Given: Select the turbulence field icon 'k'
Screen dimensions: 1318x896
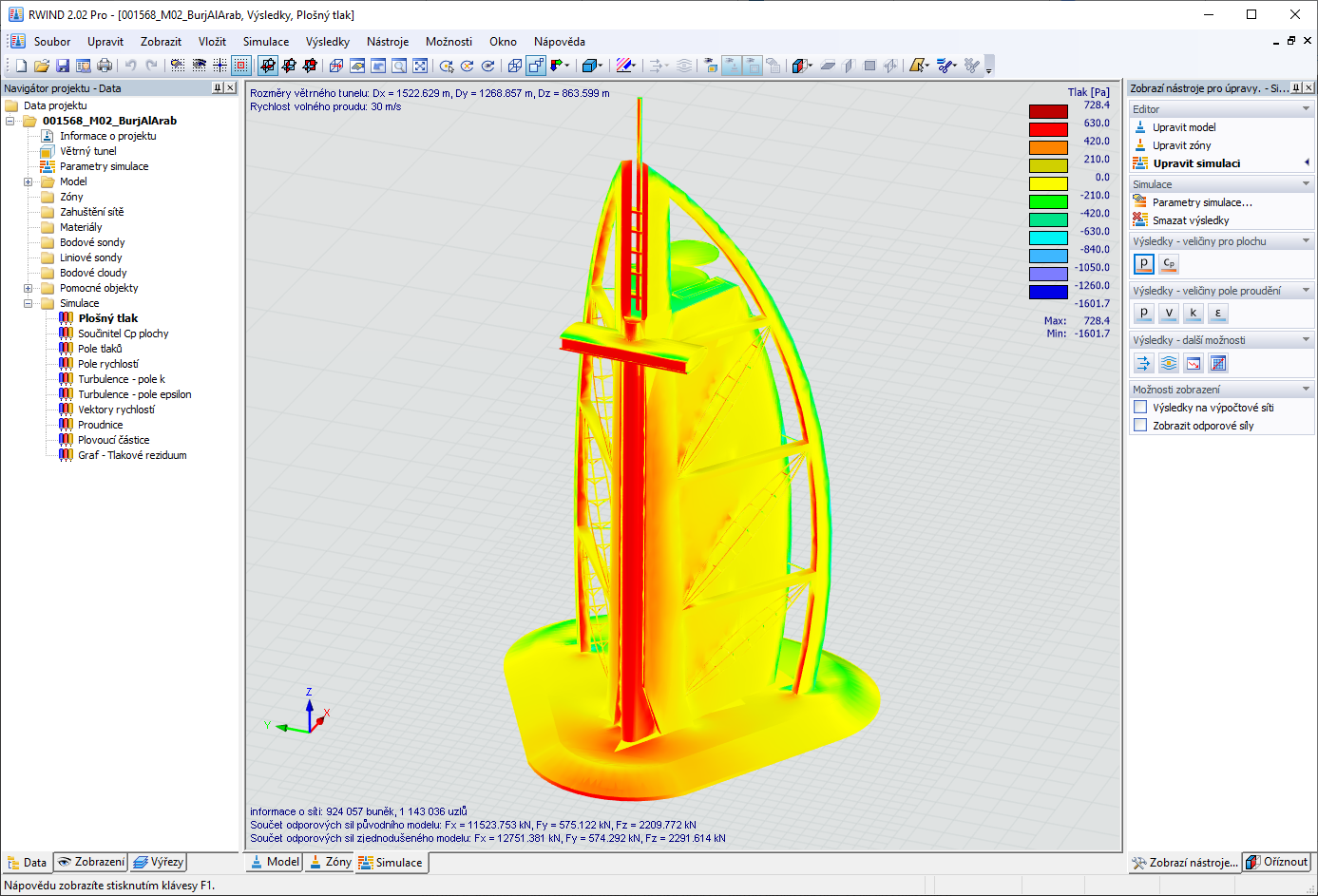Looking at the screenshot, I should pos(1193,313).
